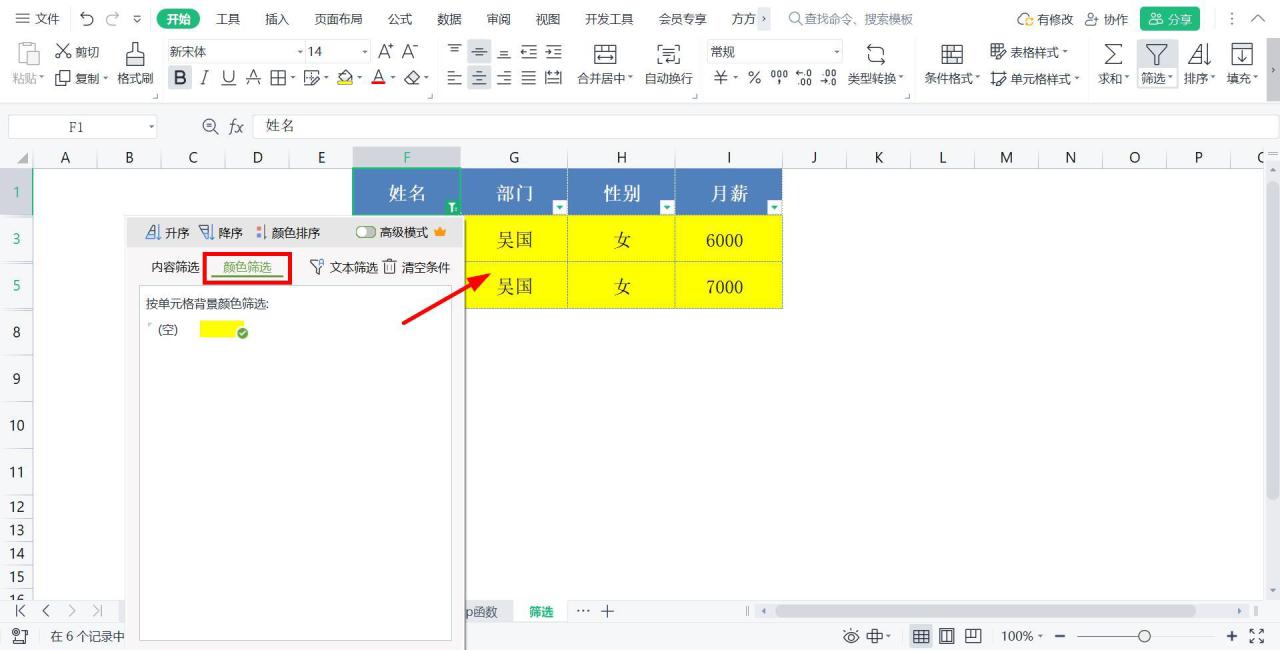The height and width of the screenshot is (650, 1280).
Task: Click the formula bar showing 姓名
Action: pos(765,127)
